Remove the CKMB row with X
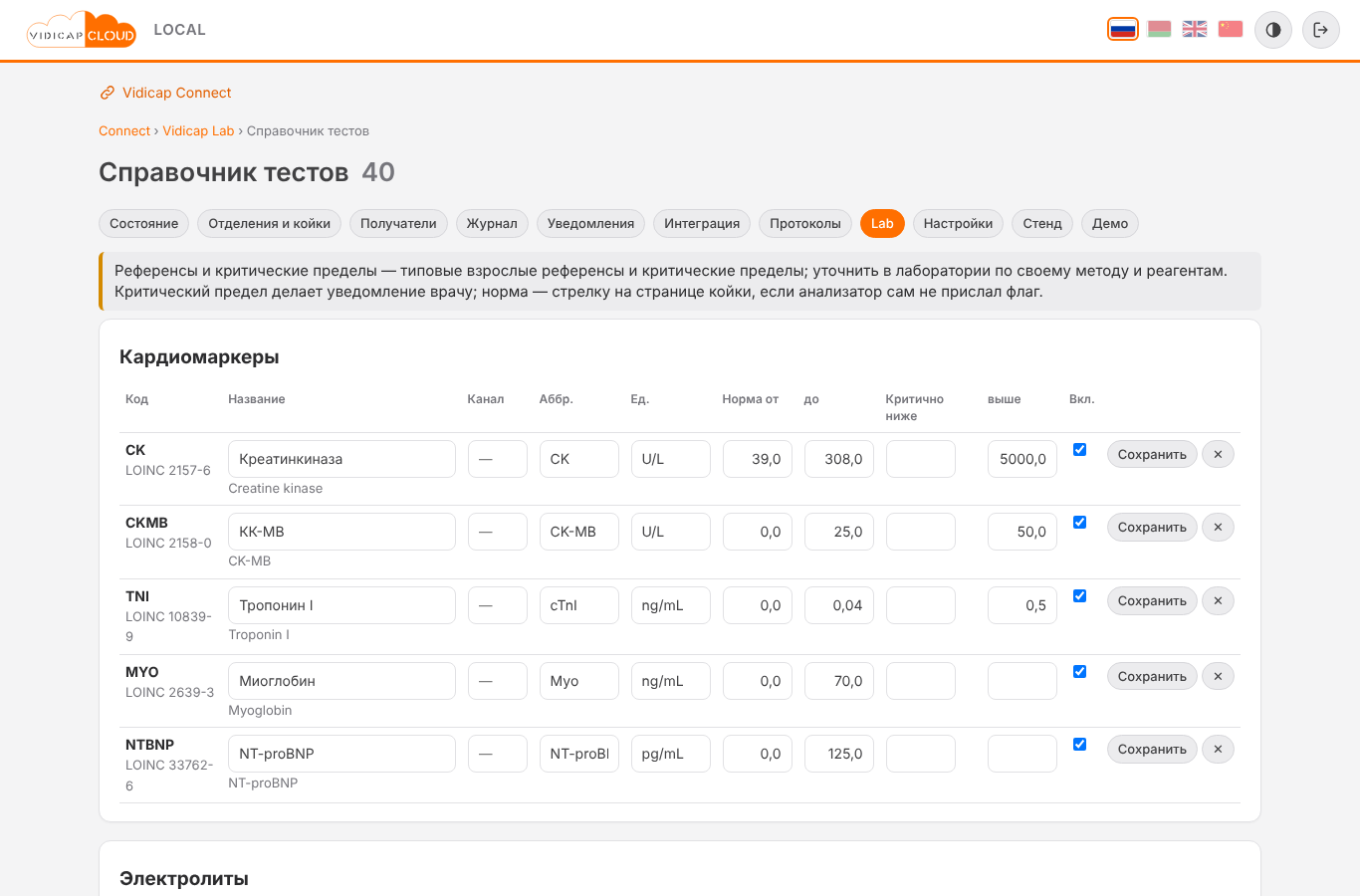Image resolution: width=1360 pixels, height=896 pixels. [1218, 527]
